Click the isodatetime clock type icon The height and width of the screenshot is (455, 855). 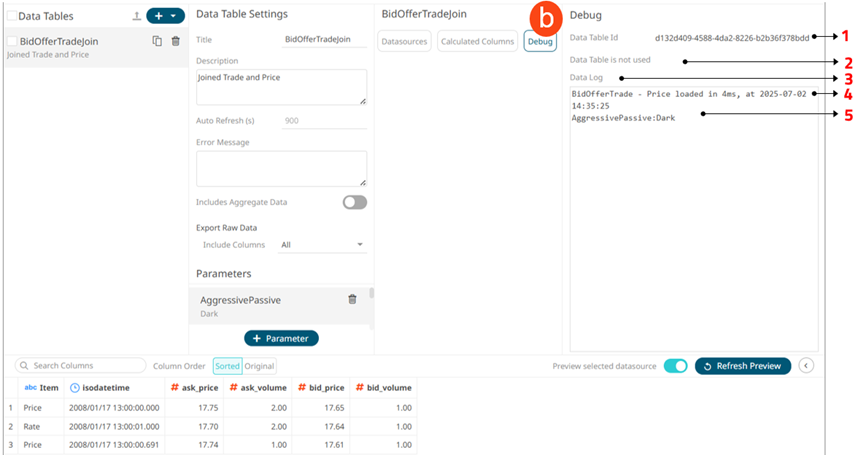(x=75, y=387)
